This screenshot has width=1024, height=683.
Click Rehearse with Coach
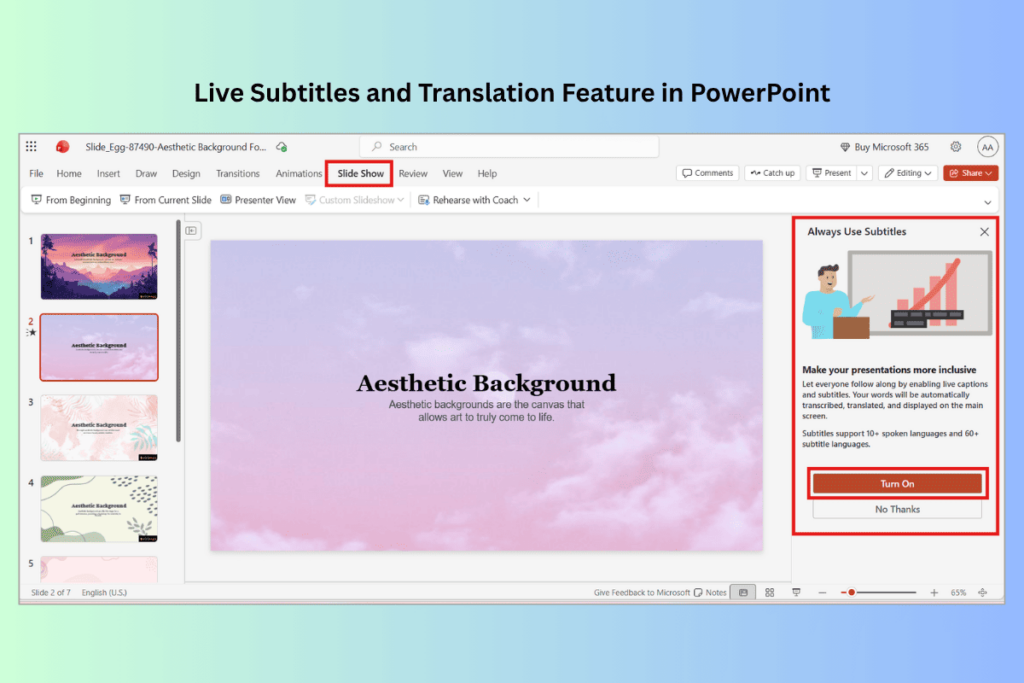(468, 200)
